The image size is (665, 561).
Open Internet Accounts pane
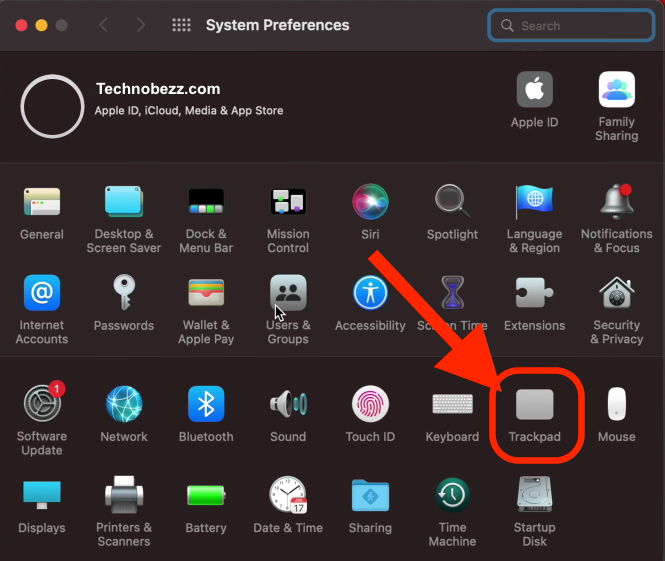click(x=42, y=293)
